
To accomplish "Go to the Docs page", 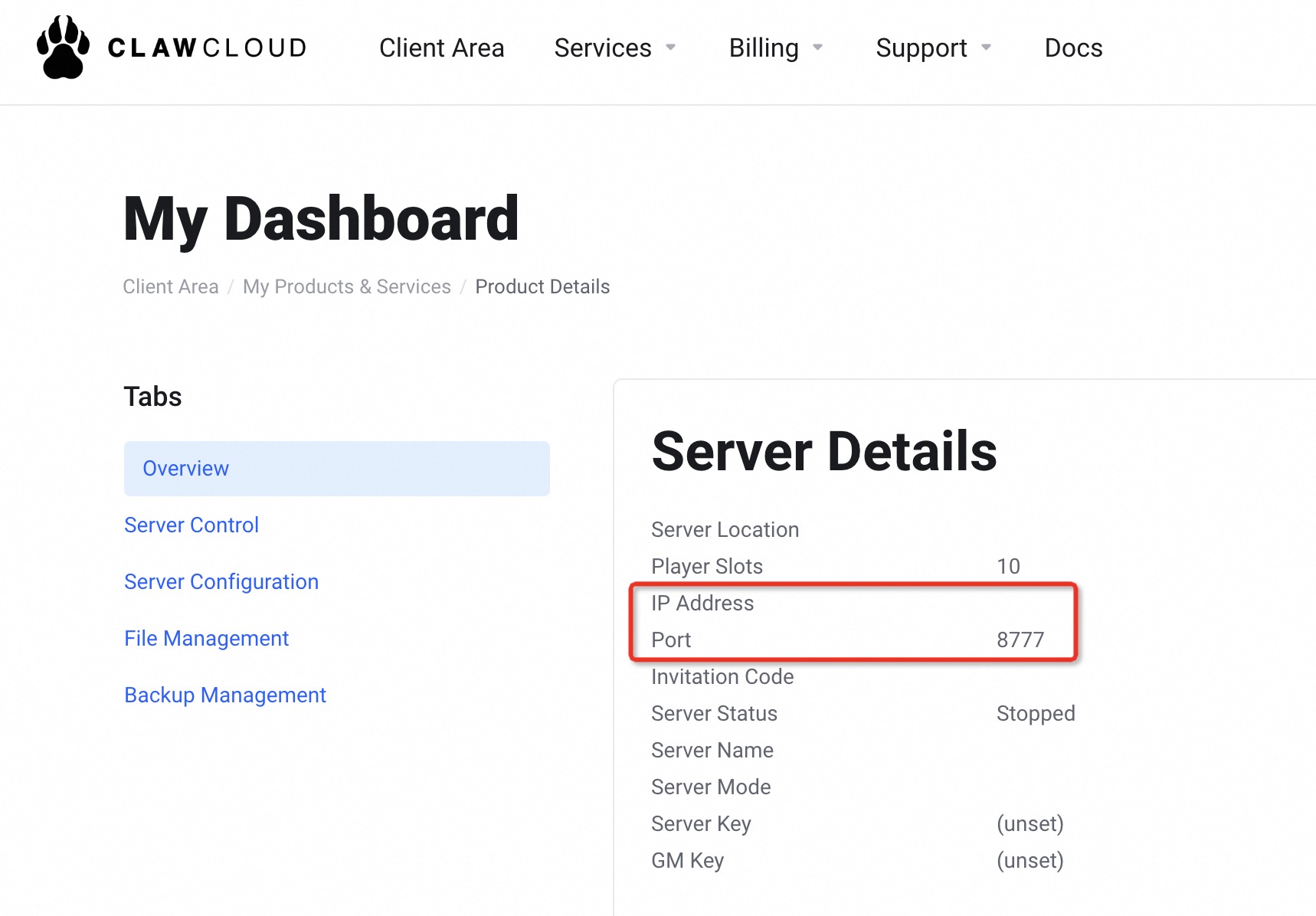I will [1073, 48].
